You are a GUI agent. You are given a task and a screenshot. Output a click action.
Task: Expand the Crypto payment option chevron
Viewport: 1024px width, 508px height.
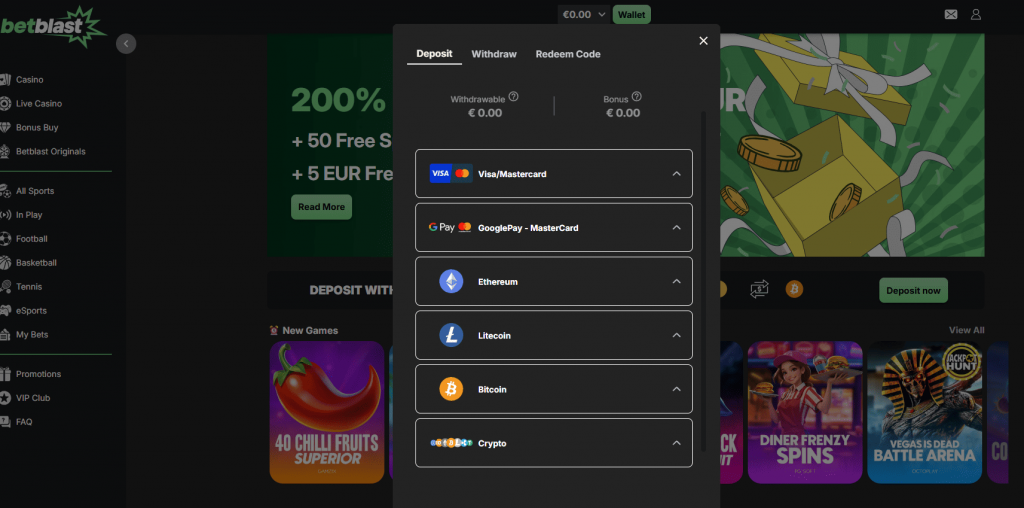(x=677, y=443)
